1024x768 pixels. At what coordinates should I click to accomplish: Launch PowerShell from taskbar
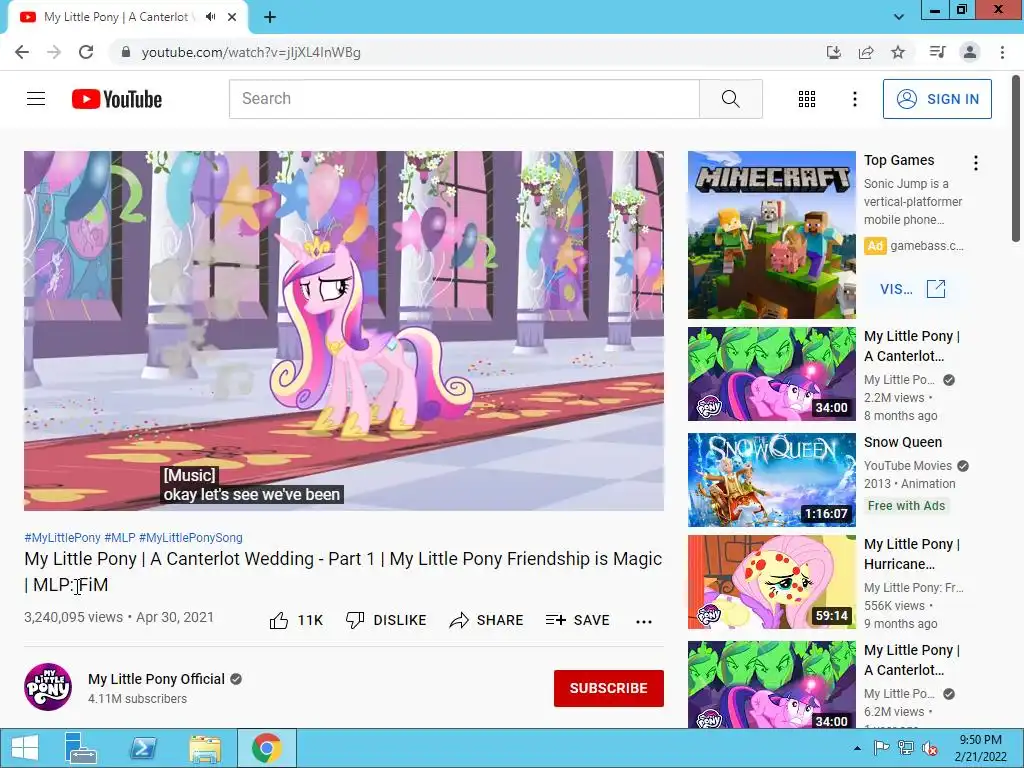coord(143,748)
